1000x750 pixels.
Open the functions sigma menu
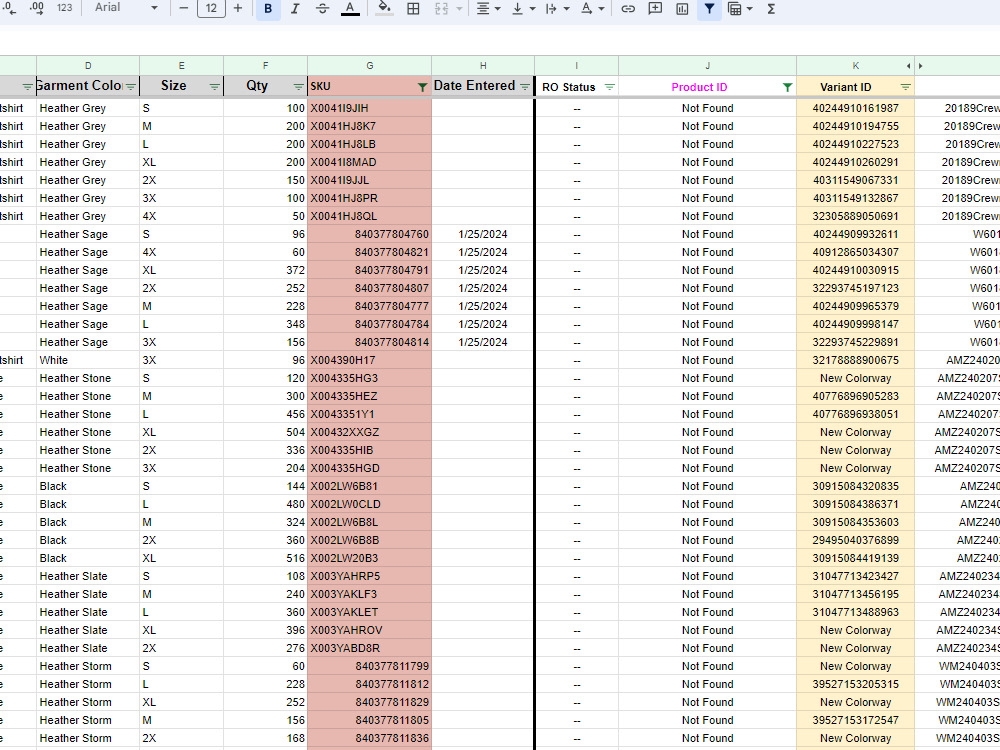pyautogui.click(x=771, y=9)
